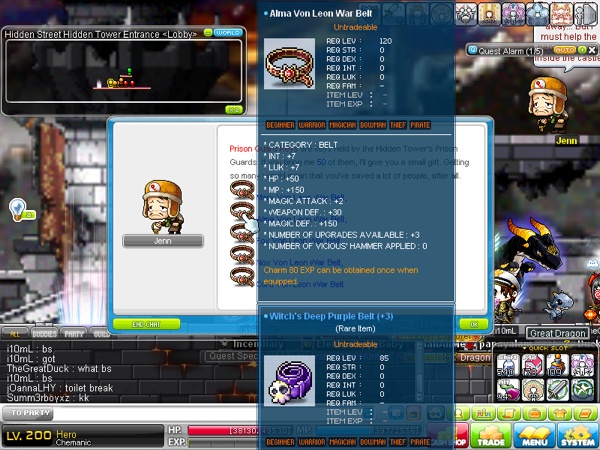The height and width of the screenshot is (450, 600).
Task: Click chat line 'TheGreatDuck : what bs'
Action: pos(59,368)
